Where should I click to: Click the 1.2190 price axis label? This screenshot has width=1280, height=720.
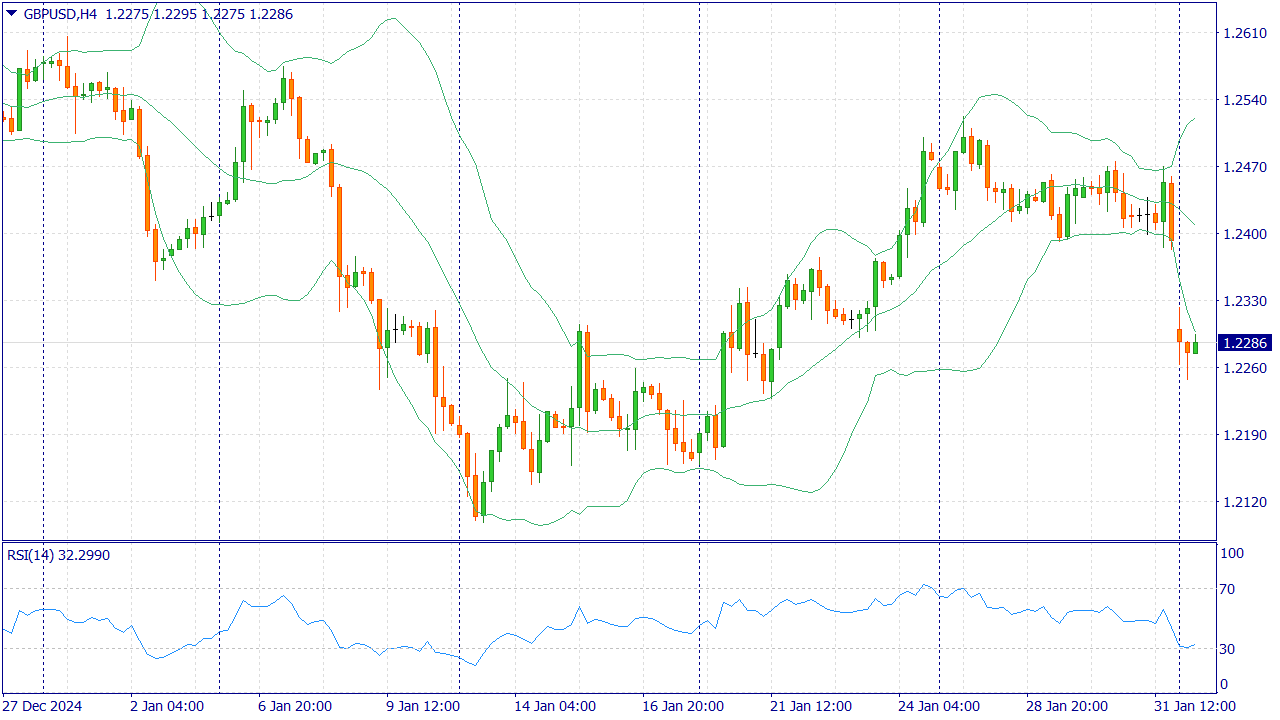[x=1244, y=435]
